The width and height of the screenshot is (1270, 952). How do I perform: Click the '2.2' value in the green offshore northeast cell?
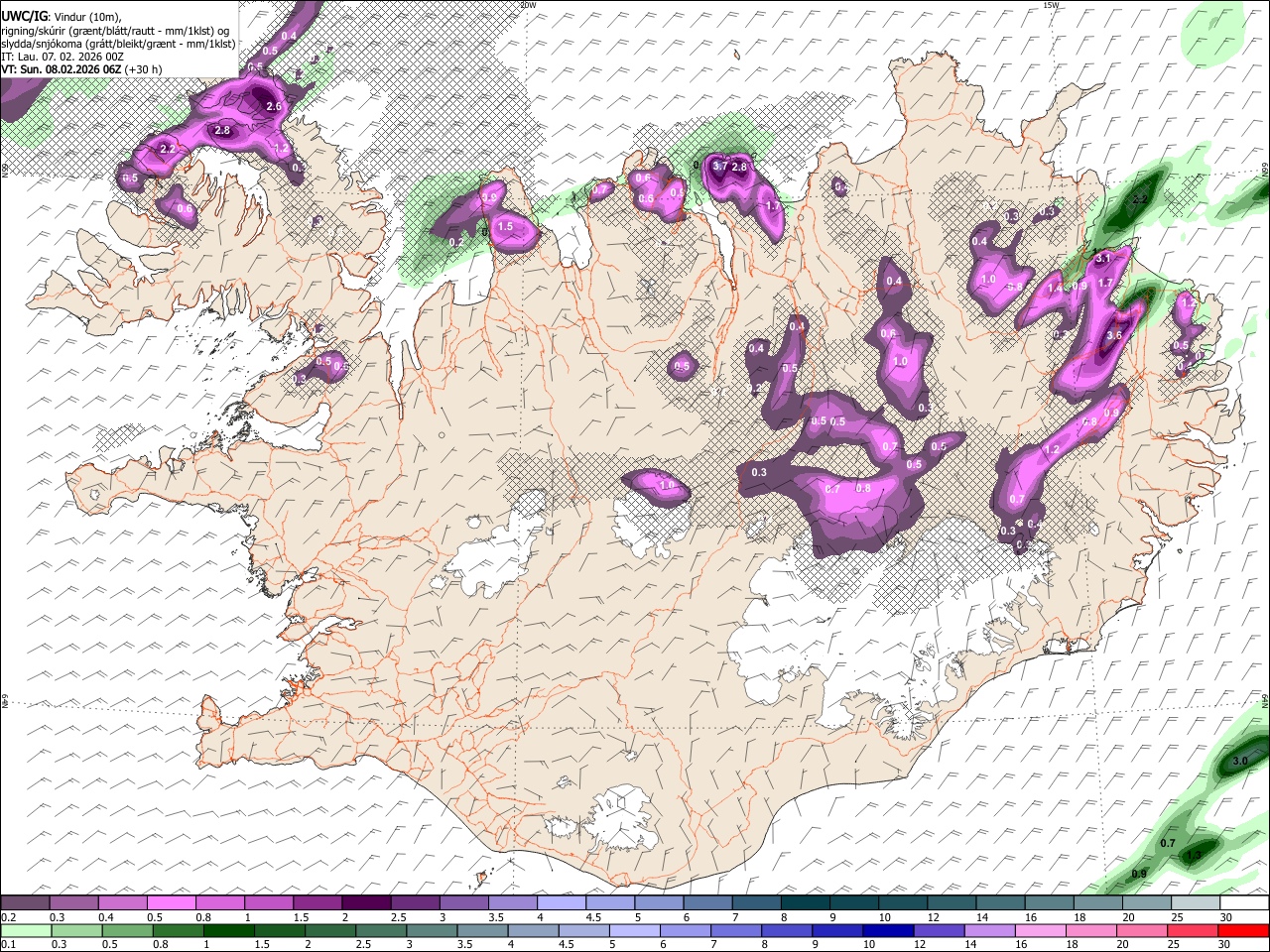(1140, 199)
